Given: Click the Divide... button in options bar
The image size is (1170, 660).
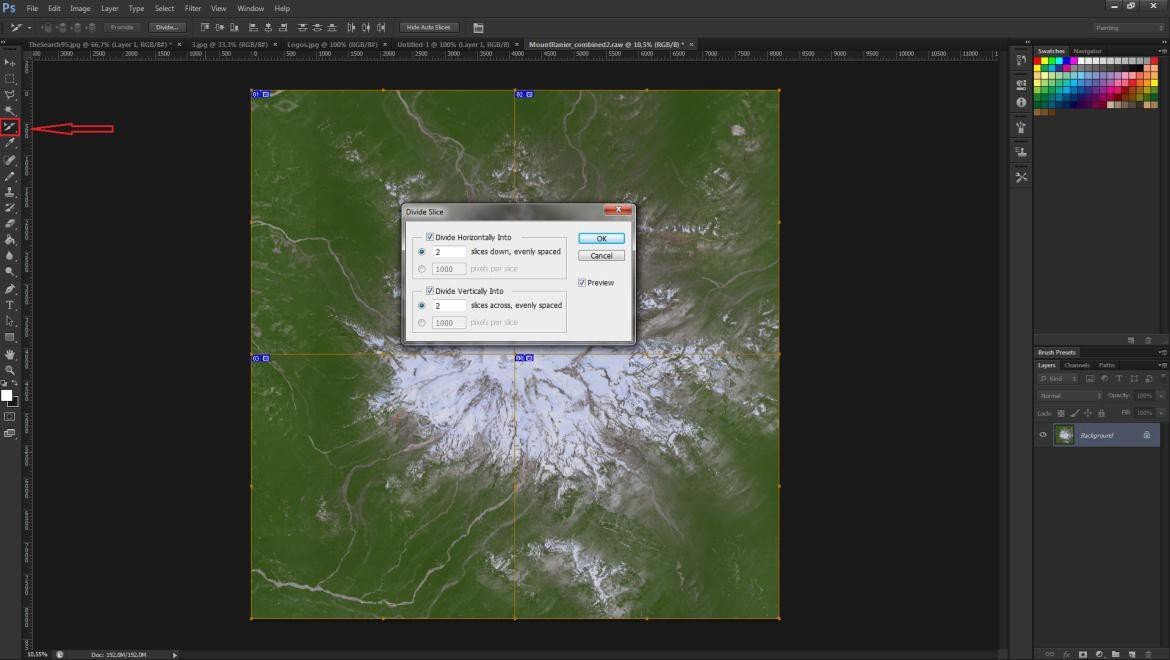Looking at the screenshot, I should pos(166,28).
